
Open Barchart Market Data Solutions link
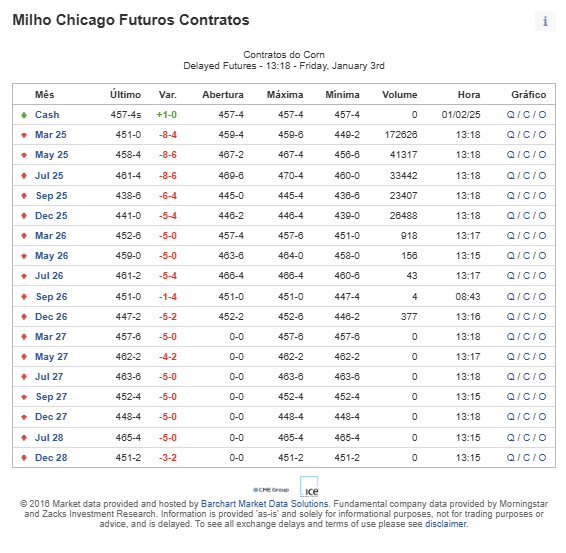(264, 504)
